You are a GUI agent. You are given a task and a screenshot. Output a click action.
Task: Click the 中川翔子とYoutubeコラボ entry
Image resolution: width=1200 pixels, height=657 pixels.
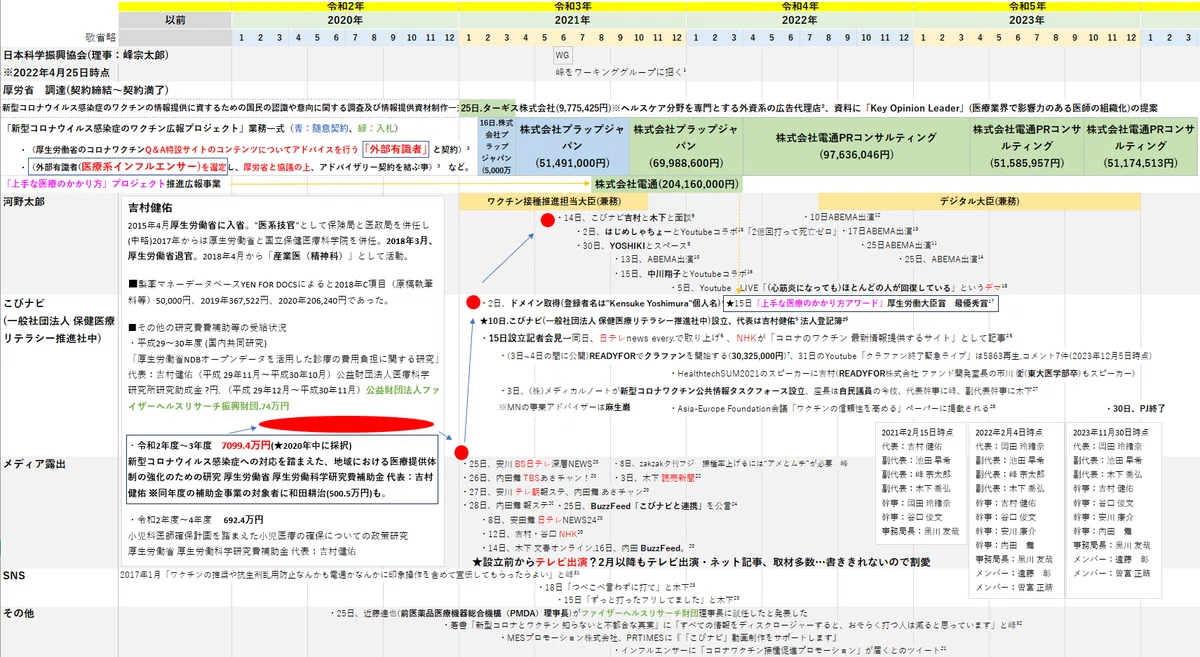(x=682, y=272)
